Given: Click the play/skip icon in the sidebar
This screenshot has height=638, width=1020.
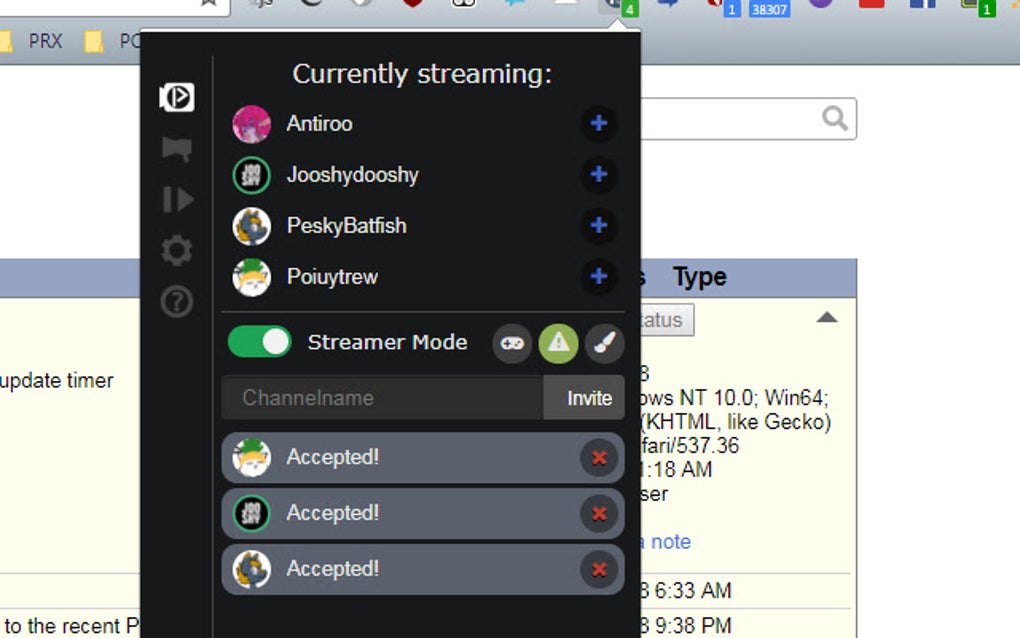Looking at the screenshot, I should coord(175,200).
